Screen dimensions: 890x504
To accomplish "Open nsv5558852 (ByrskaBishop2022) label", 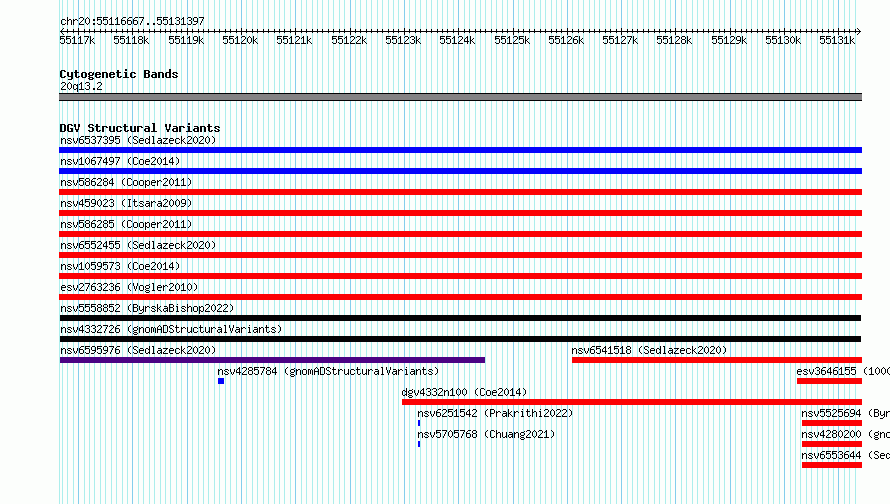I will 147,308.
